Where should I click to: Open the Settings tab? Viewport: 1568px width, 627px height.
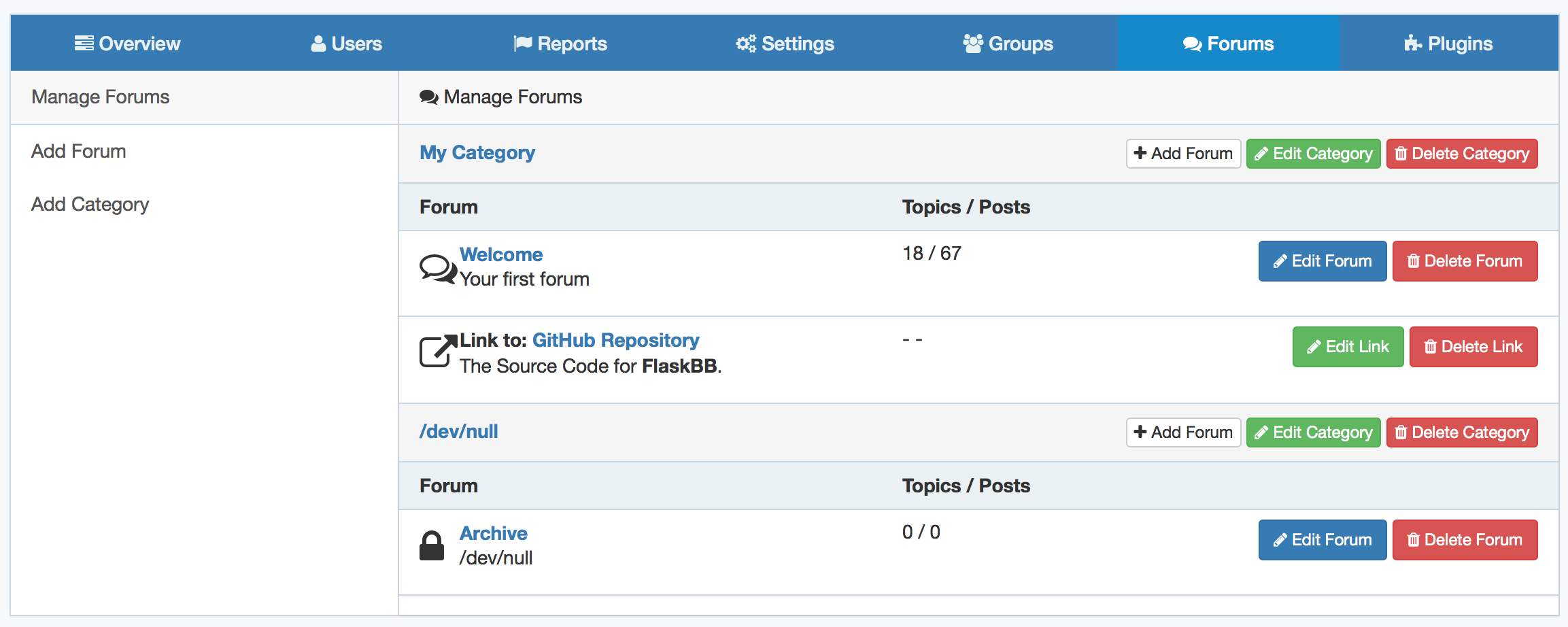[785, 44]
